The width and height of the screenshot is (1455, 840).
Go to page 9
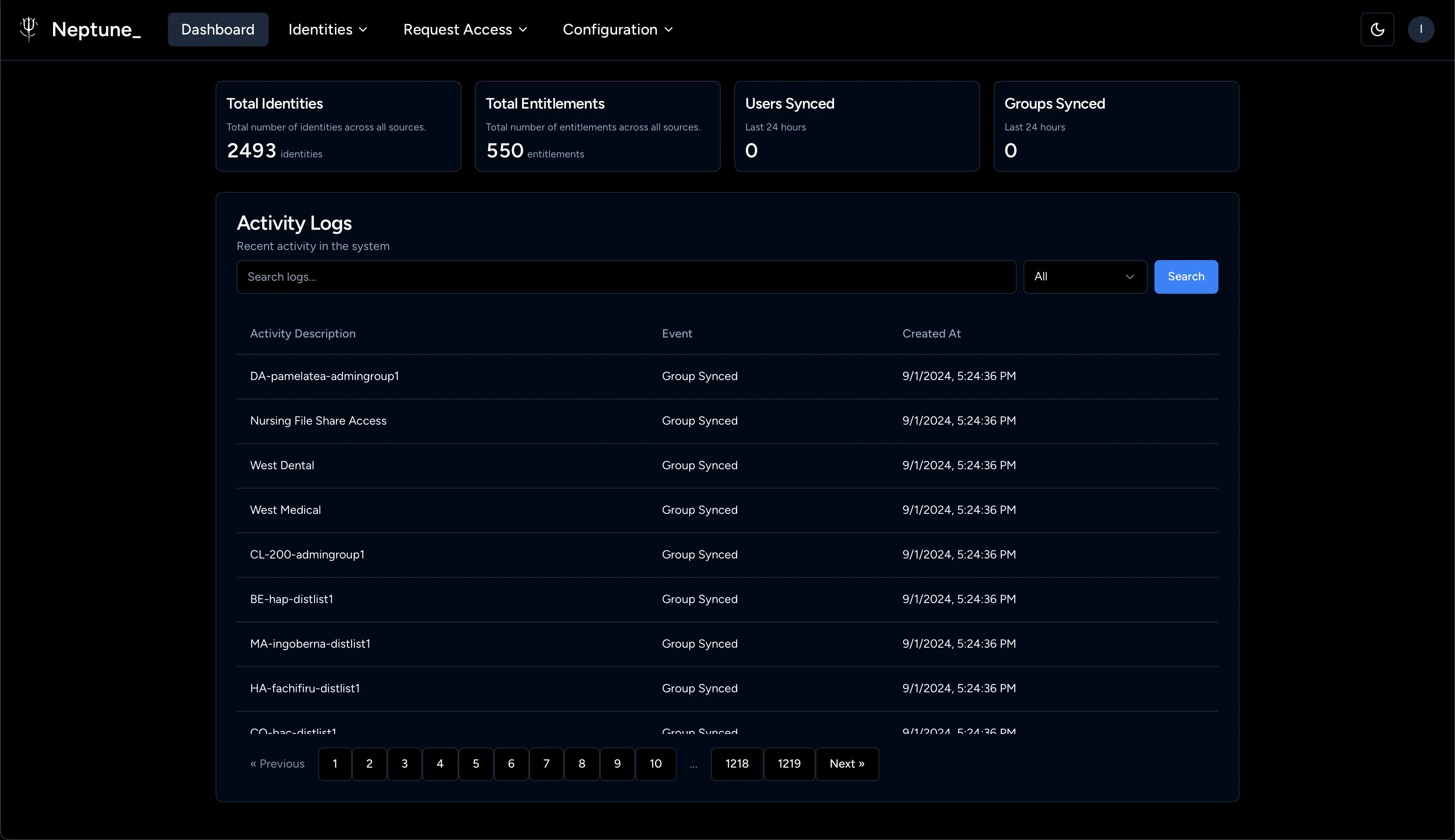click(618, 764)
